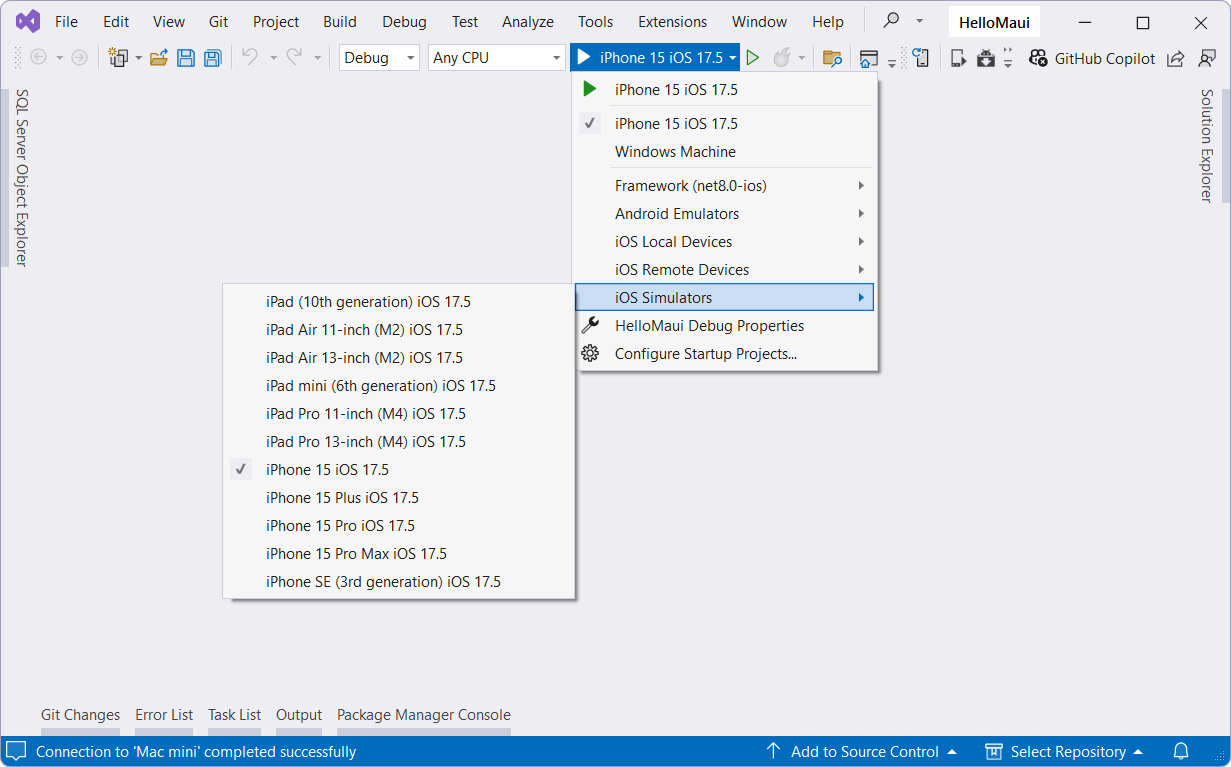Open the Git menu
Image resolution: width=1231 pixels, height=767 pixels.
click(218, 21)
